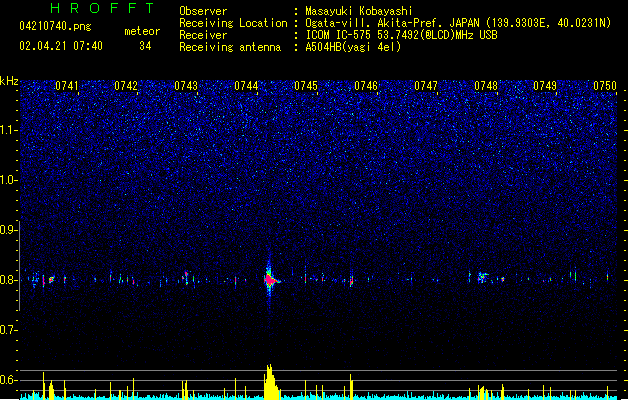Image resolution: width=629 pixels, height=400 pixels.
Task: Click the date stamp 02.04.21 07:40
Action: 61,46
